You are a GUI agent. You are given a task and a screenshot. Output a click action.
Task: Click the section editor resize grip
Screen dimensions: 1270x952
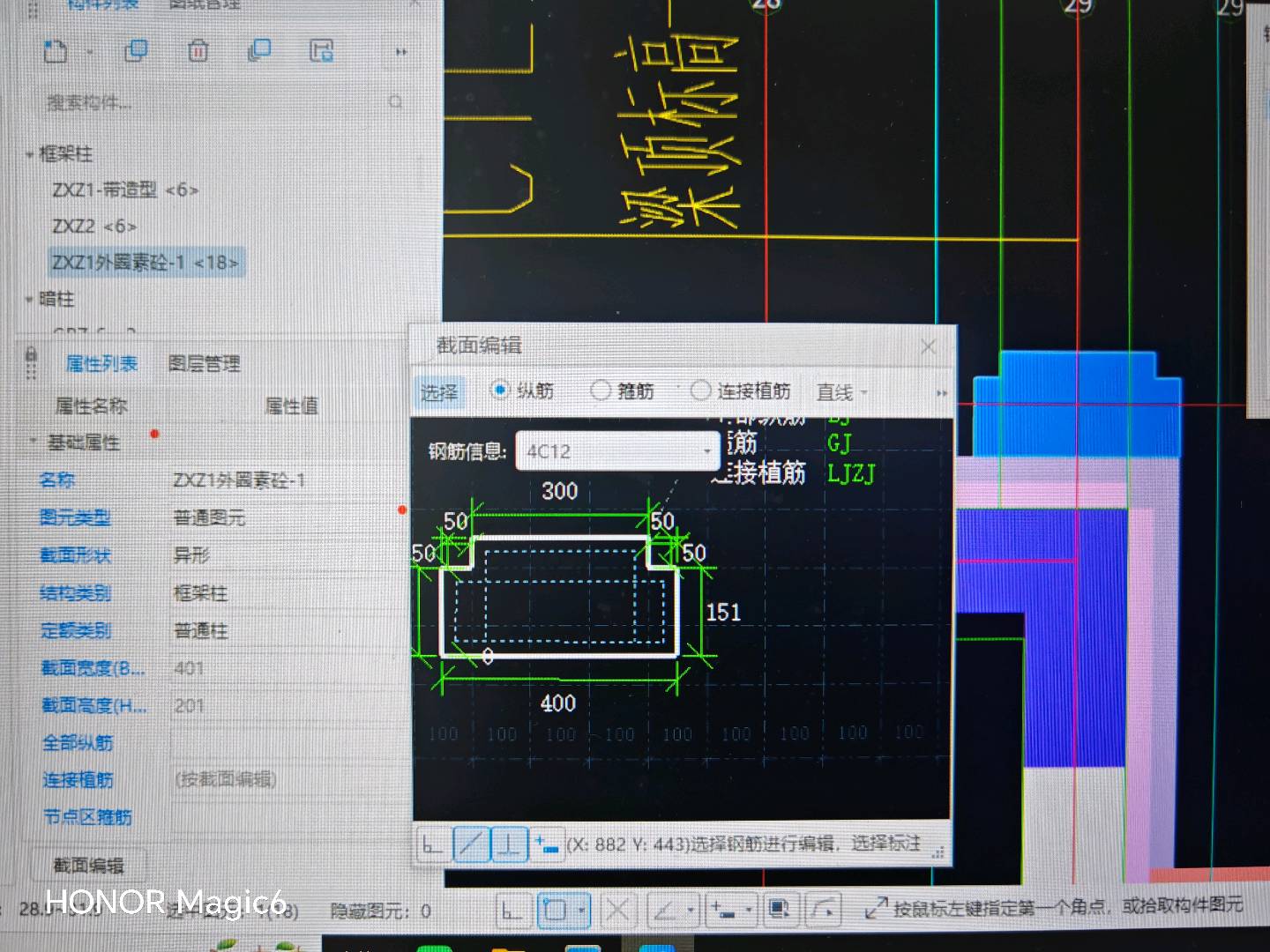click(938, 852)
